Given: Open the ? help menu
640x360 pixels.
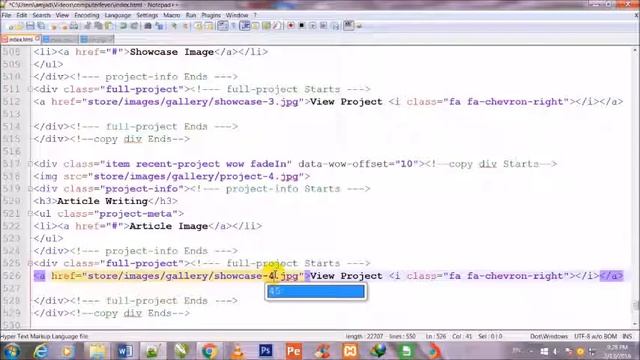Looking at the screenshot, I should click(x=255, y=15).
